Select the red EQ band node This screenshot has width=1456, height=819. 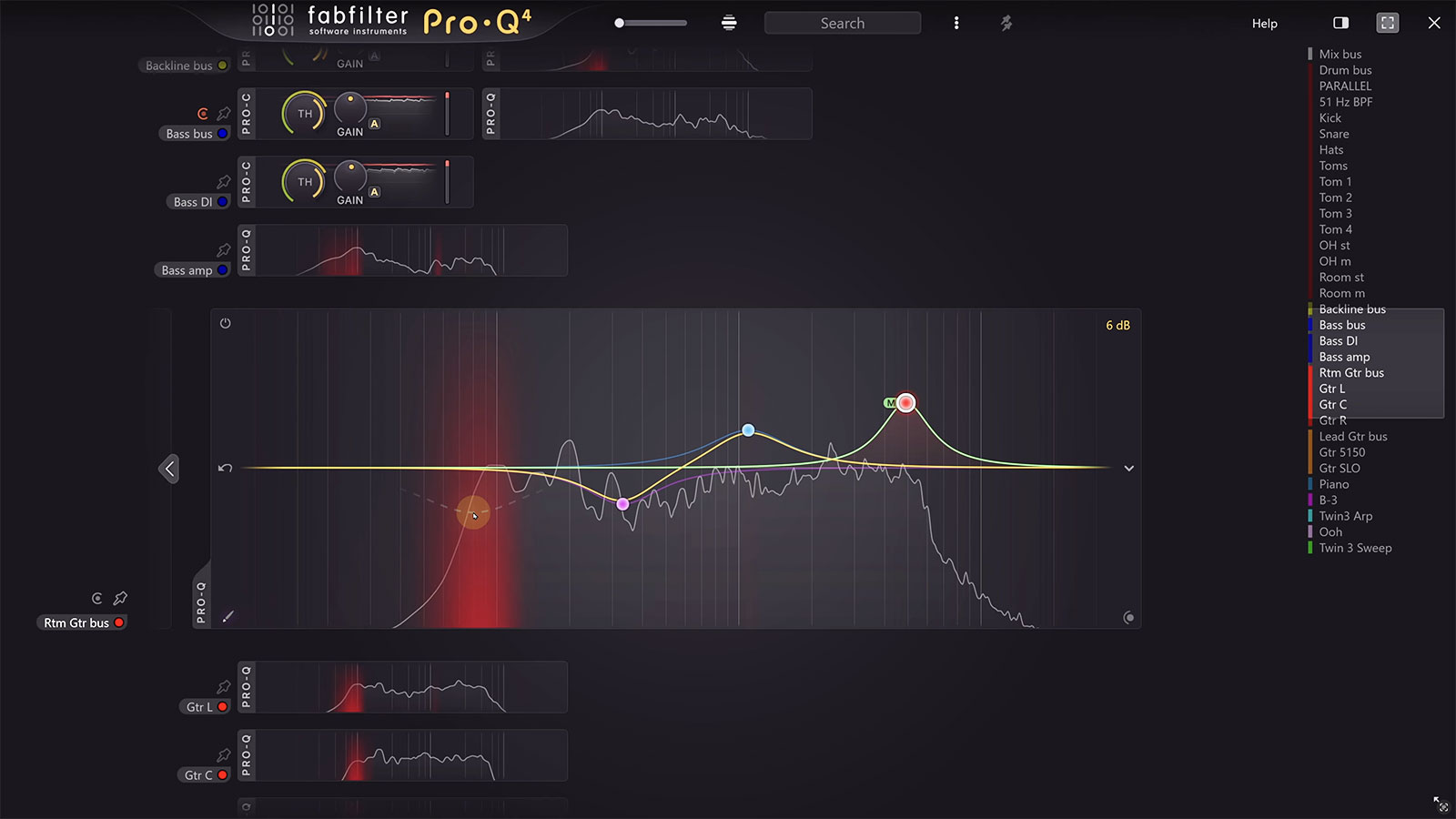pyautogui.click(x=905, y=402)
